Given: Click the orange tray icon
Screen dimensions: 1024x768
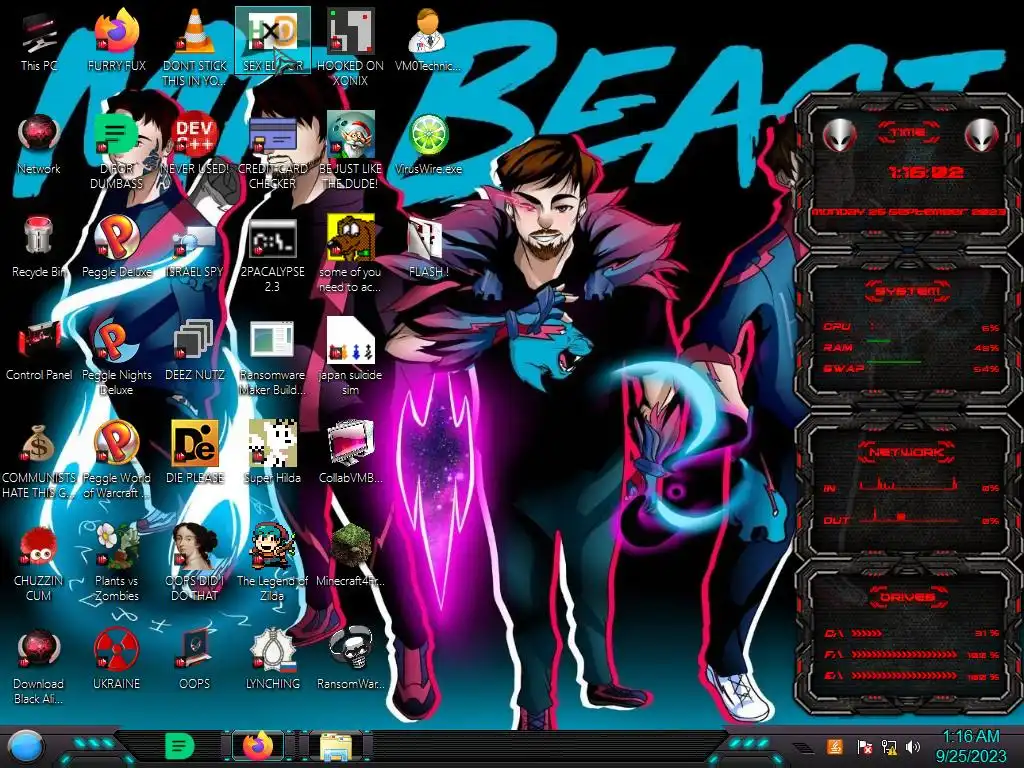Looking at the screenshot, I should tap(834, 747).
